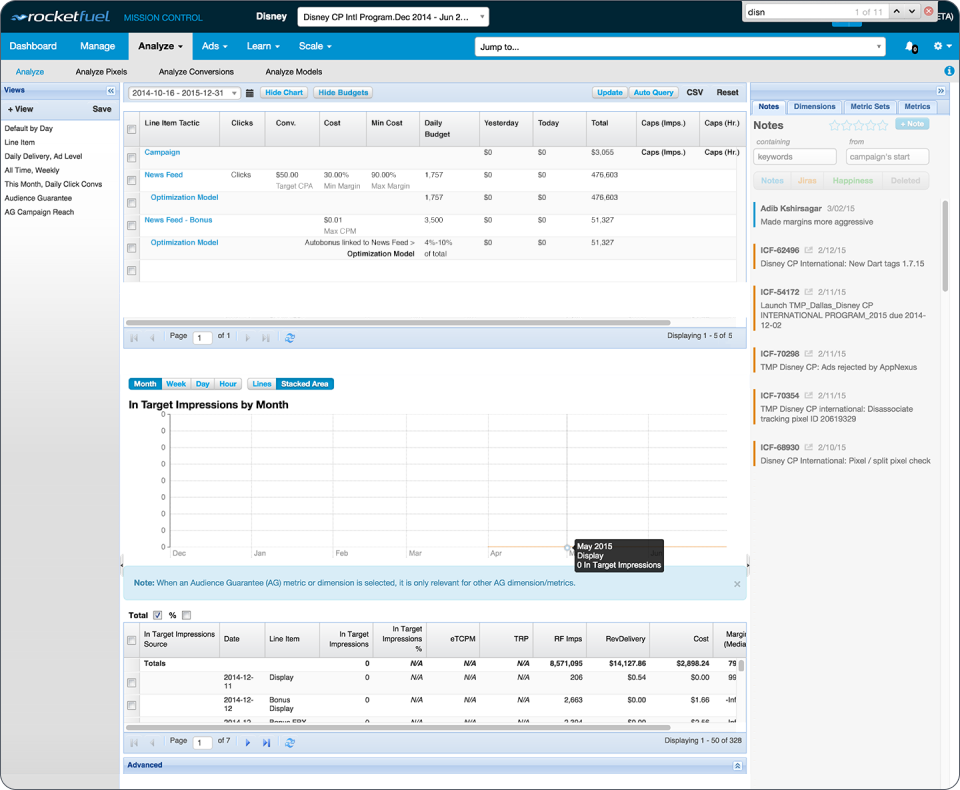Image resolution: width=960 pixels, height=790 pixels.
Task: Go to next search match arrow
Action: 912,11
